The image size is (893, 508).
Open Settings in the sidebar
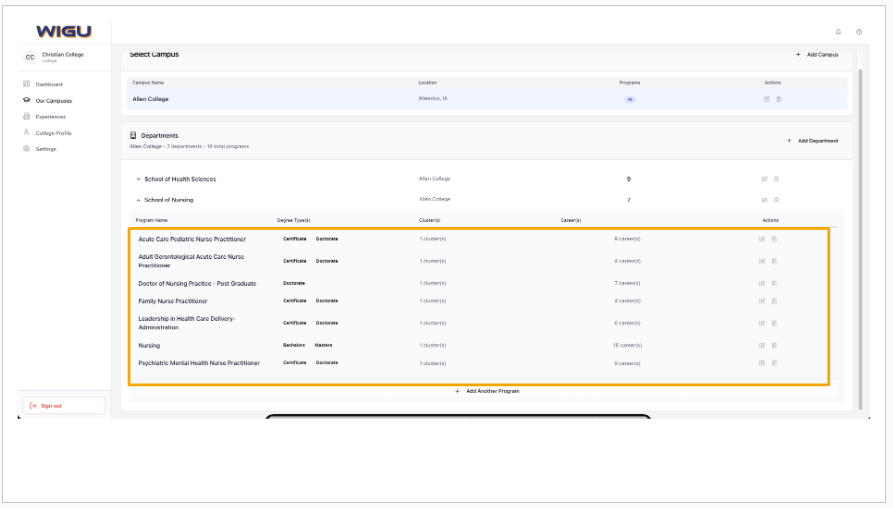pos(46,149)
